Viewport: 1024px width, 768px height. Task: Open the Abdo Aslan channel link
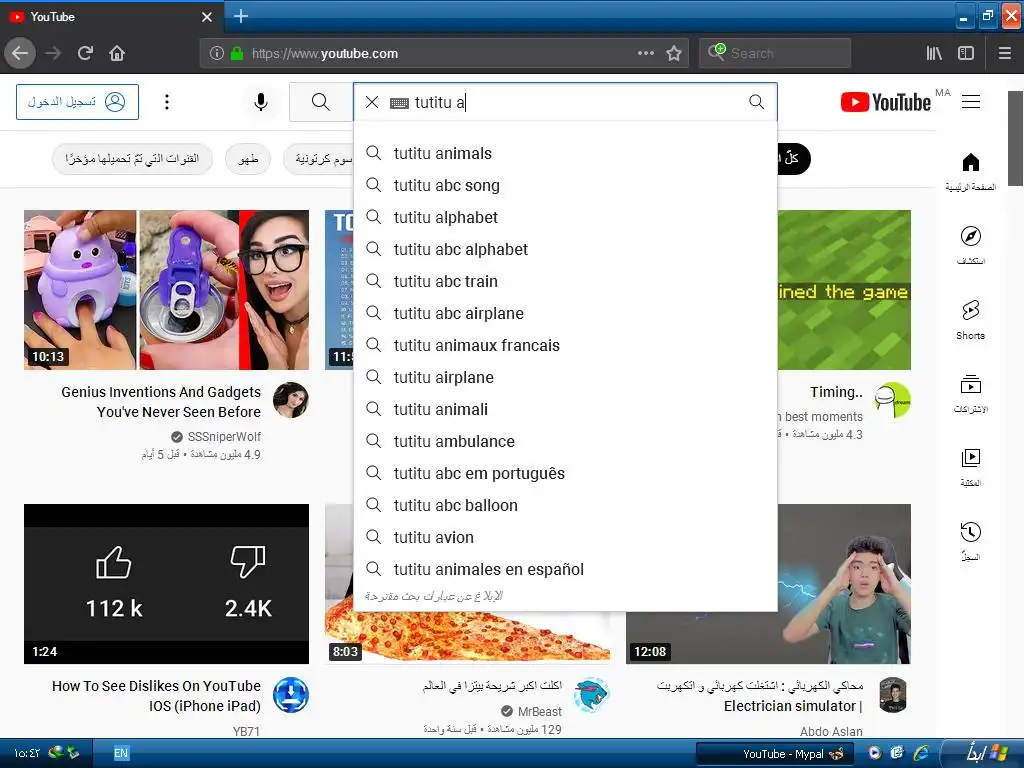[x=831, y=731]
